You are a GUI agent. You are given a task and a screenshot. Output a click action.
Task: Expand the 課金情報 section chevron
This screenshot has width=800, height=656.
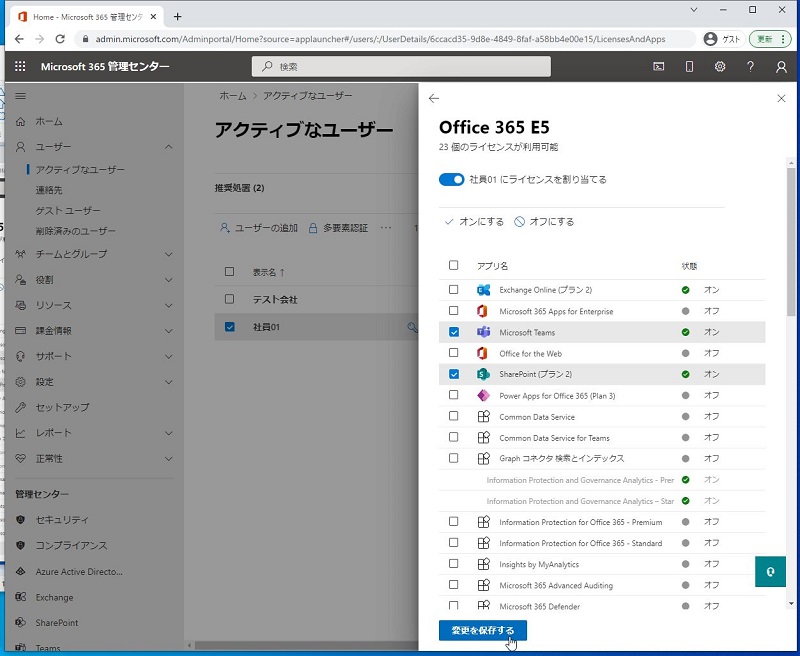(x=169, y=331)
